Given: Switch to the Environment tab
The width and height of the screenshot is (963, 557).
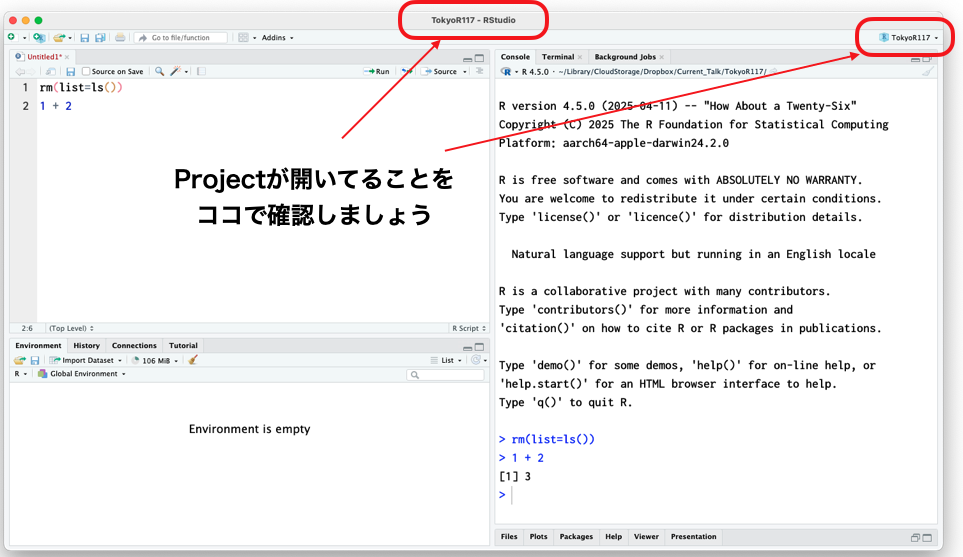Looking at the screenshot, I should pos(38,345).
